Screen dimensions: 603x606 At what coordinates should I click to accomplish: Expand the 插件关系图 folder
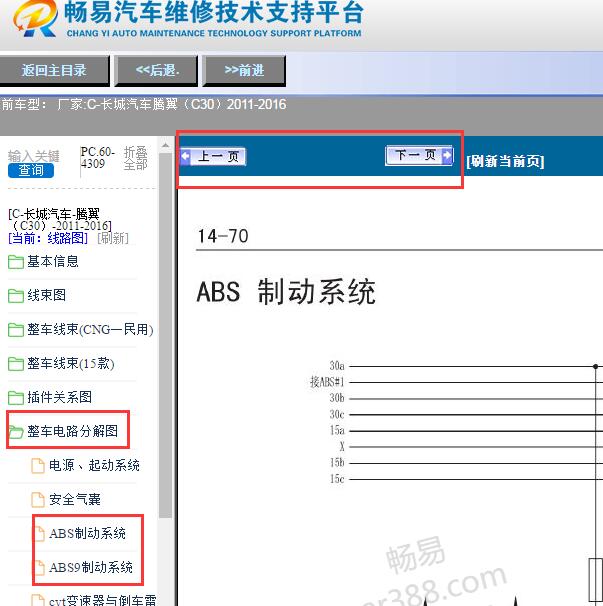pos(59,397)
